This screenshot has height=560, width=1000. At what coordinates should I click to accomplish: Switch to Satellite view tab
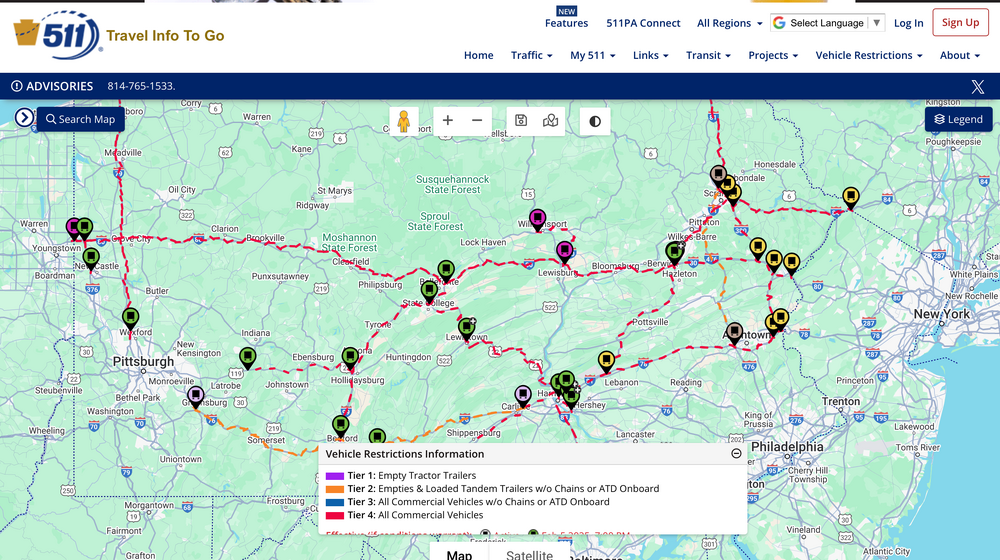tap(529, 553)
